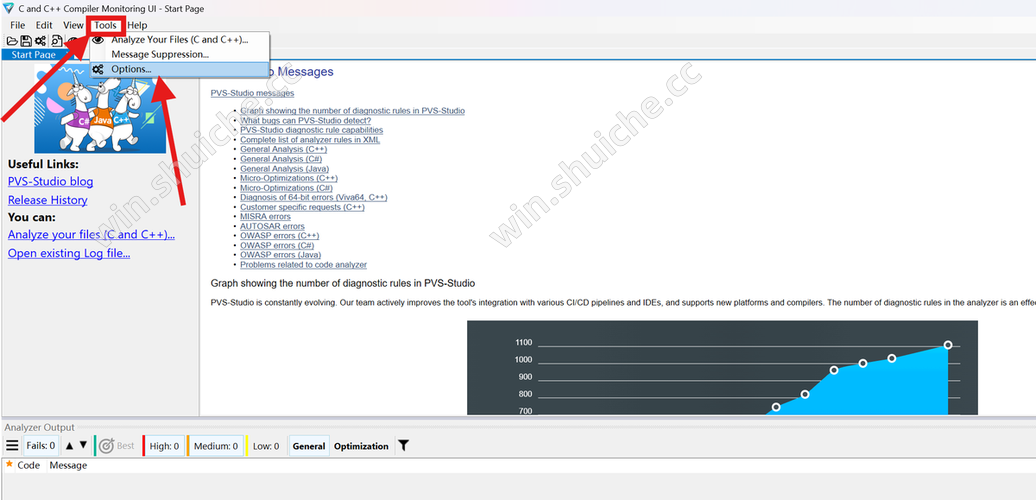This screenshot has height=500, width=1036.
Task: Open the Help menu
Action: (137, 25)
